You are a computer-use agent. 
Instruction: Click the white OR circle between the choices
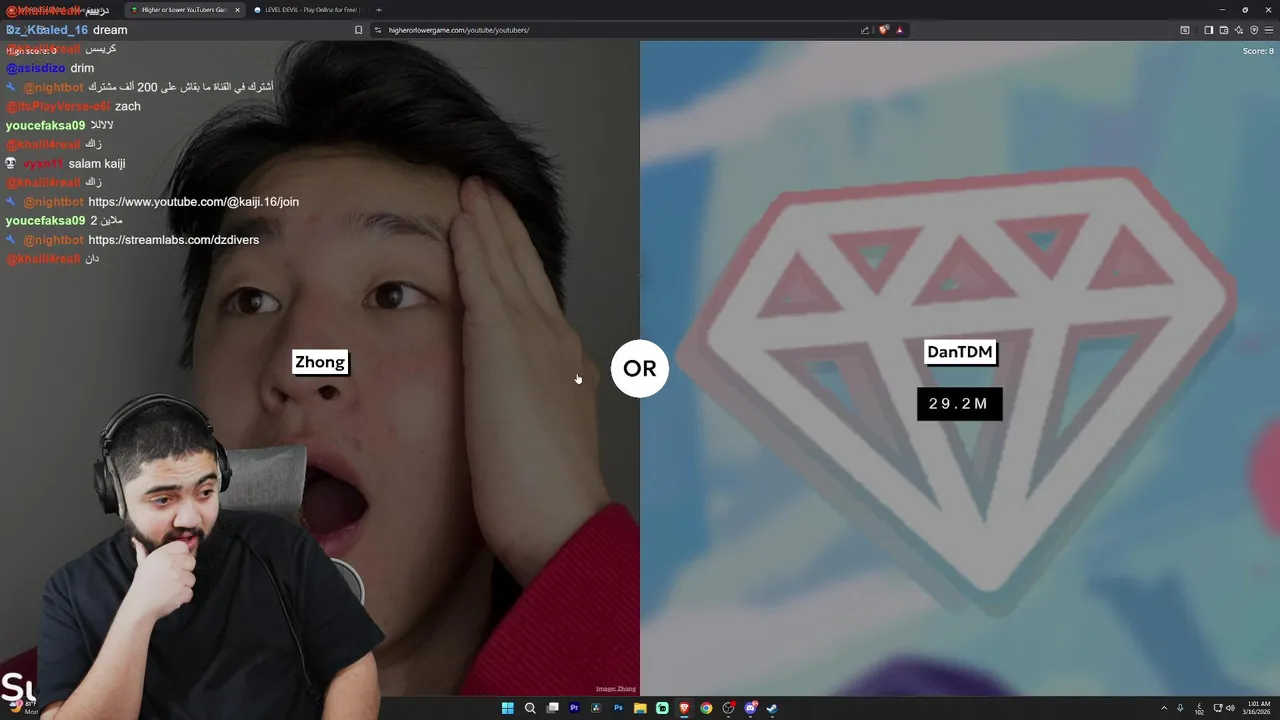tap(640, 368)
